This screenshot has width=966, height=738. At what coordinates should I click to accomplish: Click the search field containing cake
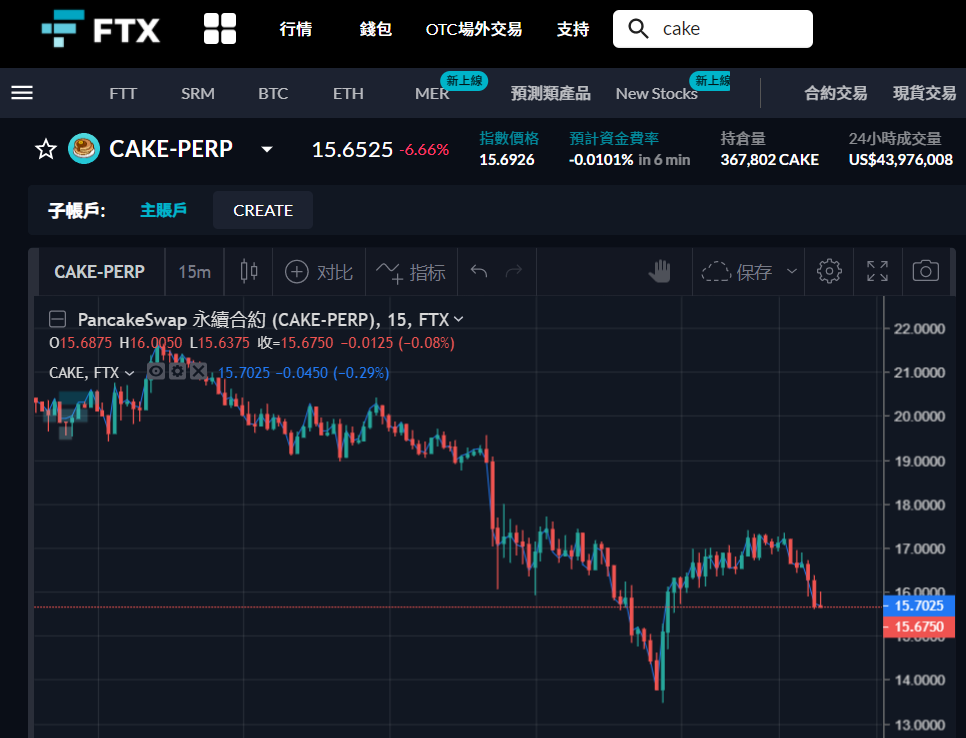713,29
